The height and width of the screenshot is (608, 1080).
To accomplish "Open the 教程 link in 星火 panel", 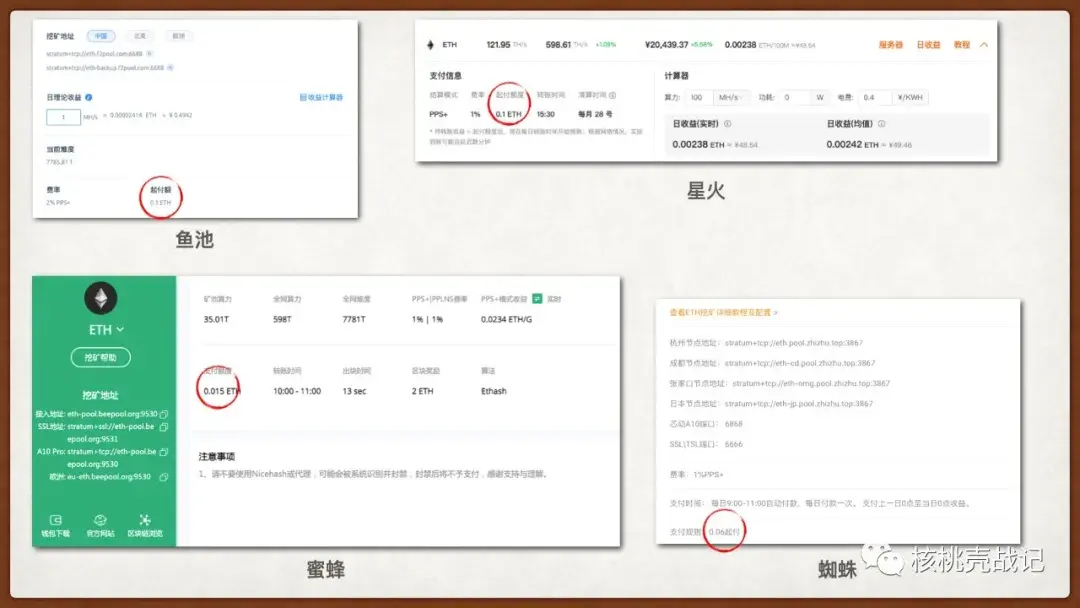I will tap(962, 45).
